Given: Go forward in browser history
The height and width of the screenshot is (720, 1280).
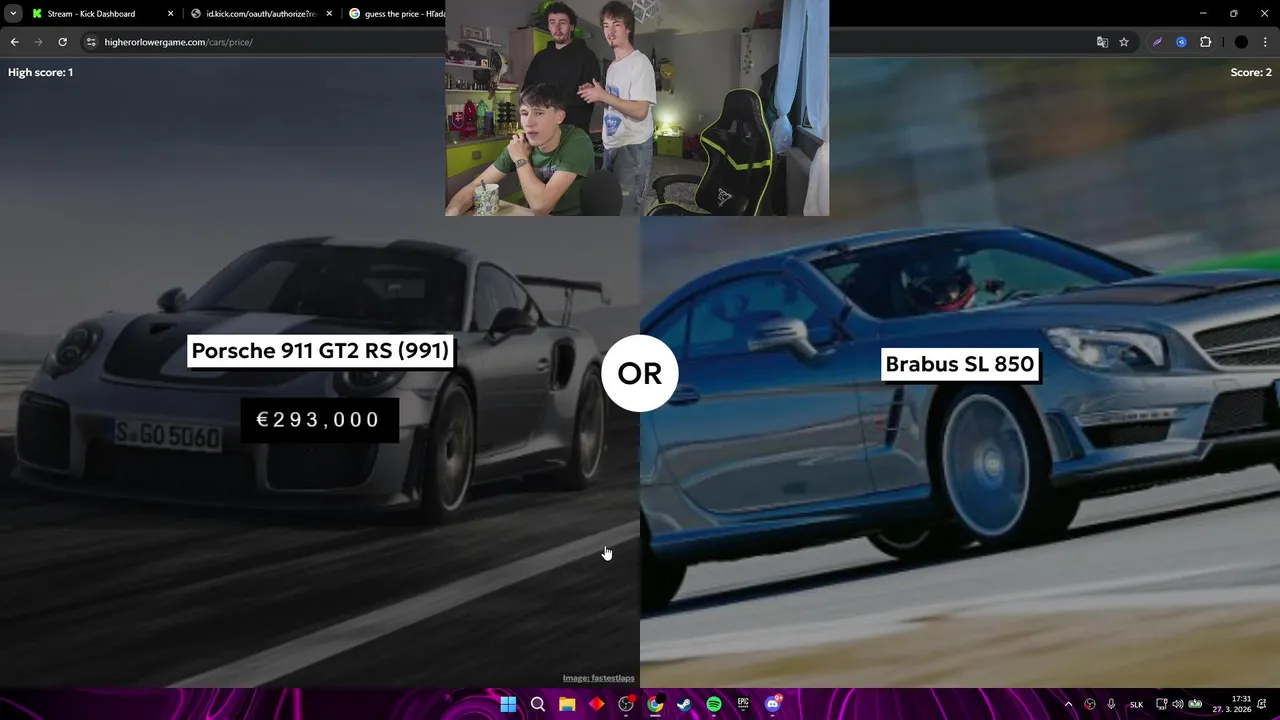Looking at the screenshot, I should point(38,42).
